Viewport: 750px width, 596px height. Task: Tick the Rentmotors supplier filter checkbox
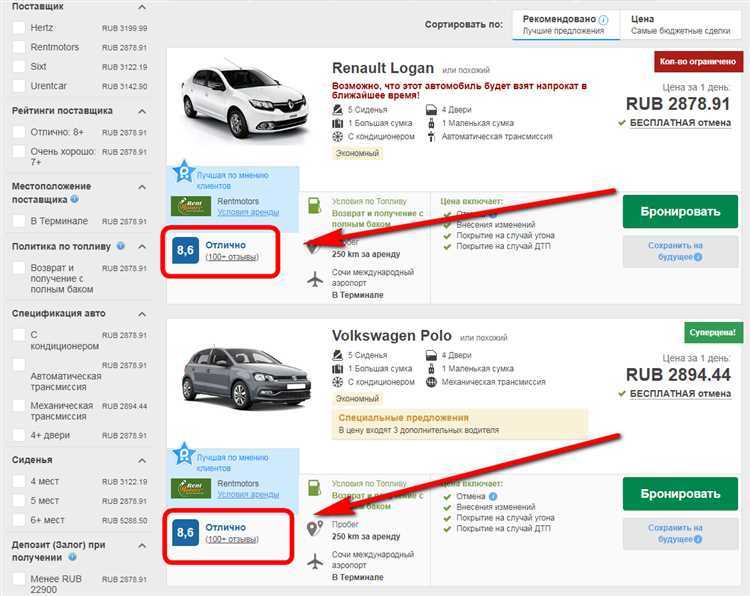[19, 47]
